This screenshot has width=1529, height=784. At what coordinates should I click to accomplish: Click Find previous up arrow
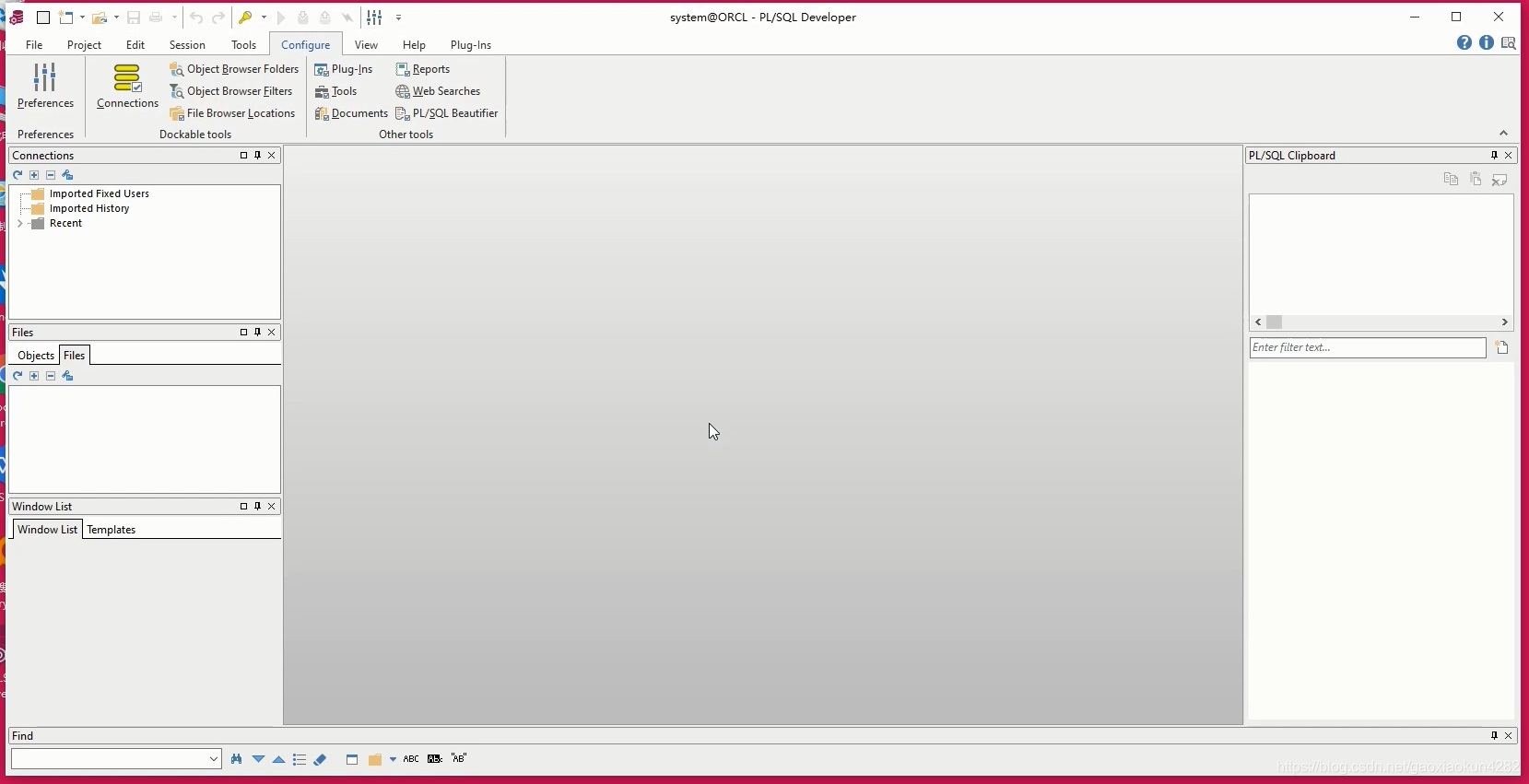[x=278, y=759]
